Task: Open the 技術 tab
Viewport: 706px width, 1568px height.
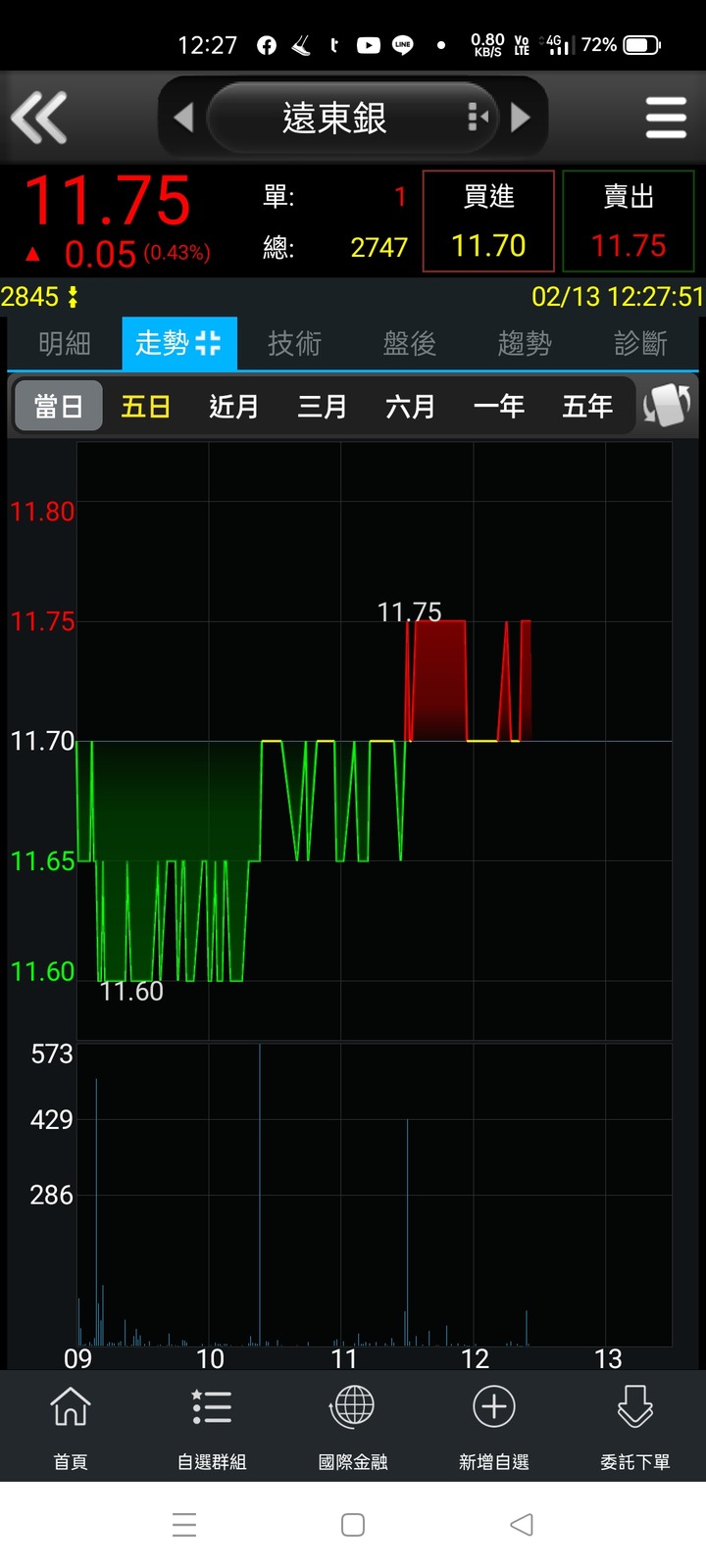Action: [294, 343]
